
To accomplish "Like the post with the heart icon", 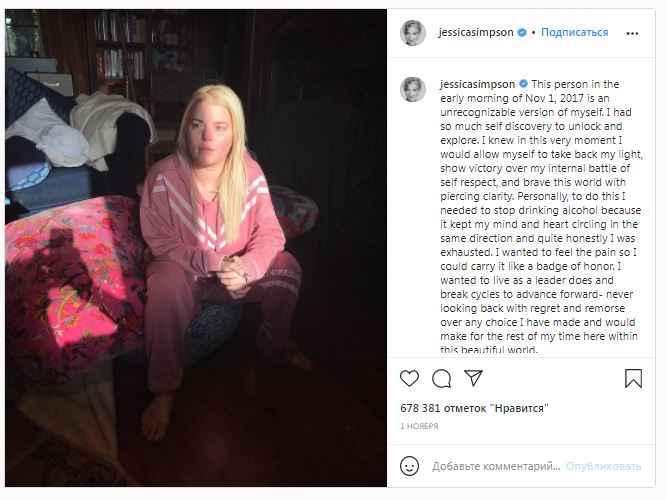I will tap(409, 378).
